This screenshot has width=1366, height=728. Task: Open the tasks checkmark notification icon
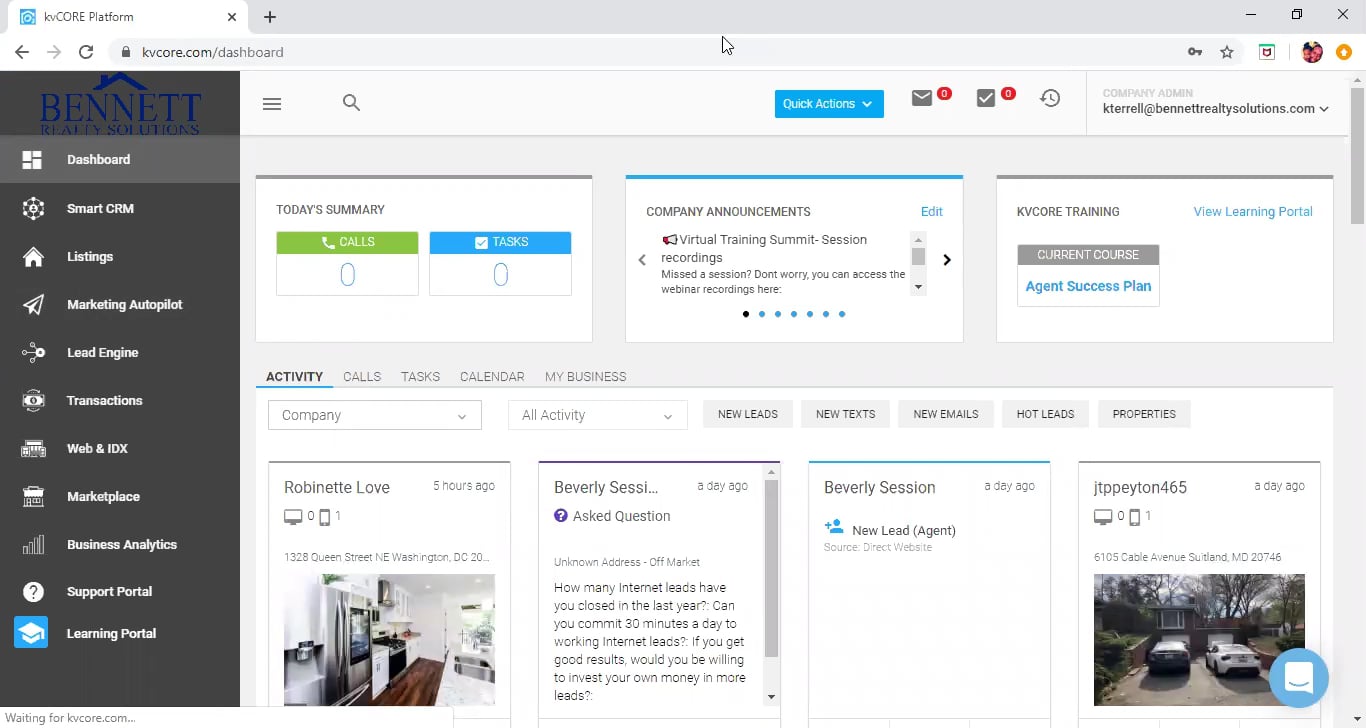tap(986, 98)
